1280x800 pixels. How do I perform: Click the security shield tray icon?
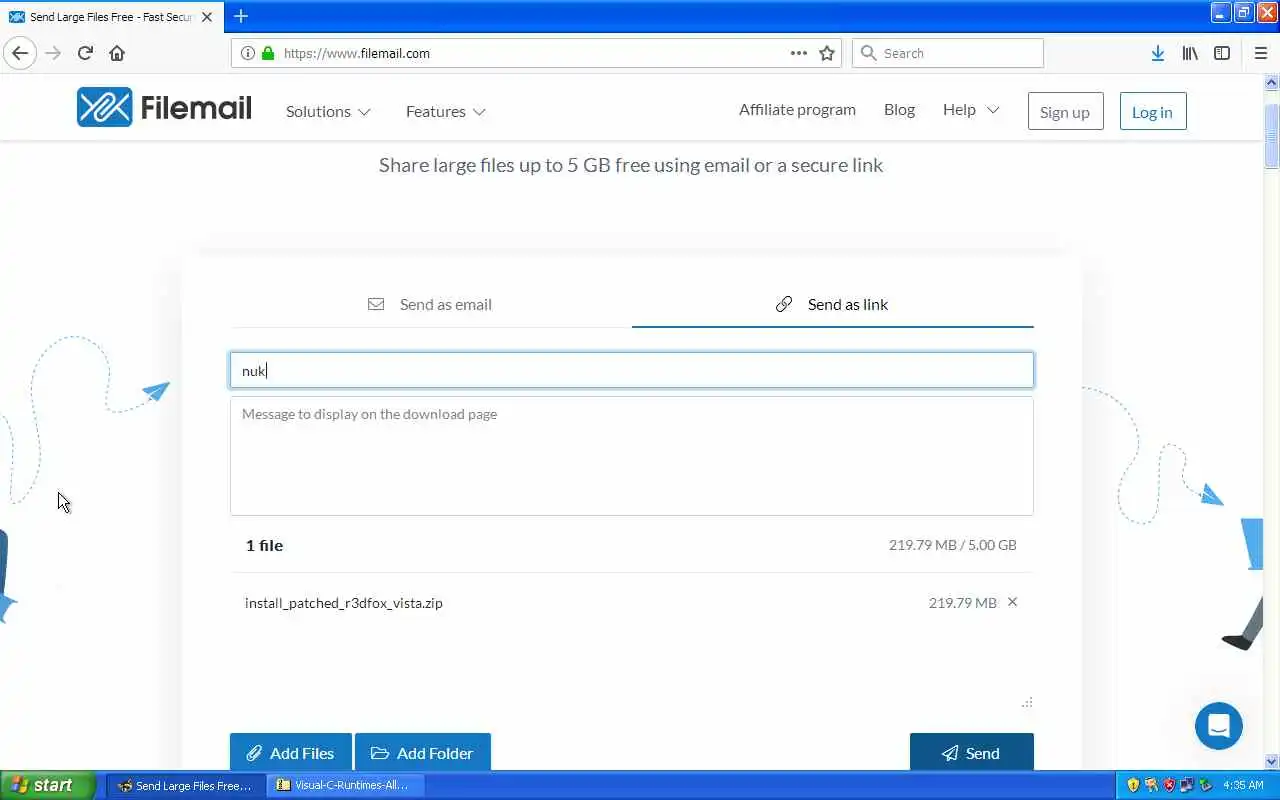[1133, 785]
